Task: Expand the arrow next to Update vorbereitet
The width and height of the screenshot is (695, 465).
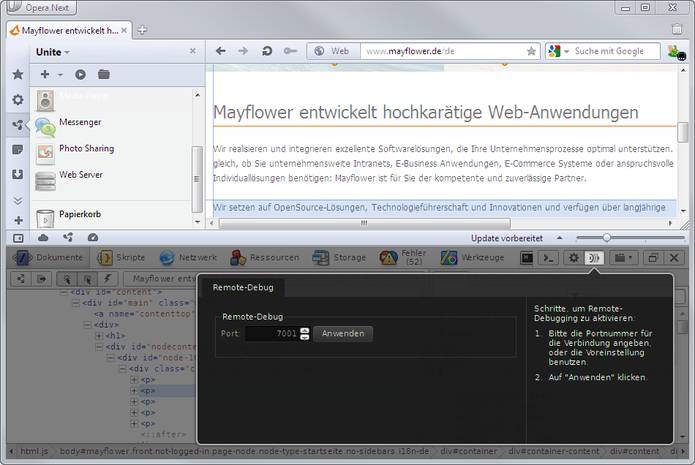Action: click(x=560, y=238)
